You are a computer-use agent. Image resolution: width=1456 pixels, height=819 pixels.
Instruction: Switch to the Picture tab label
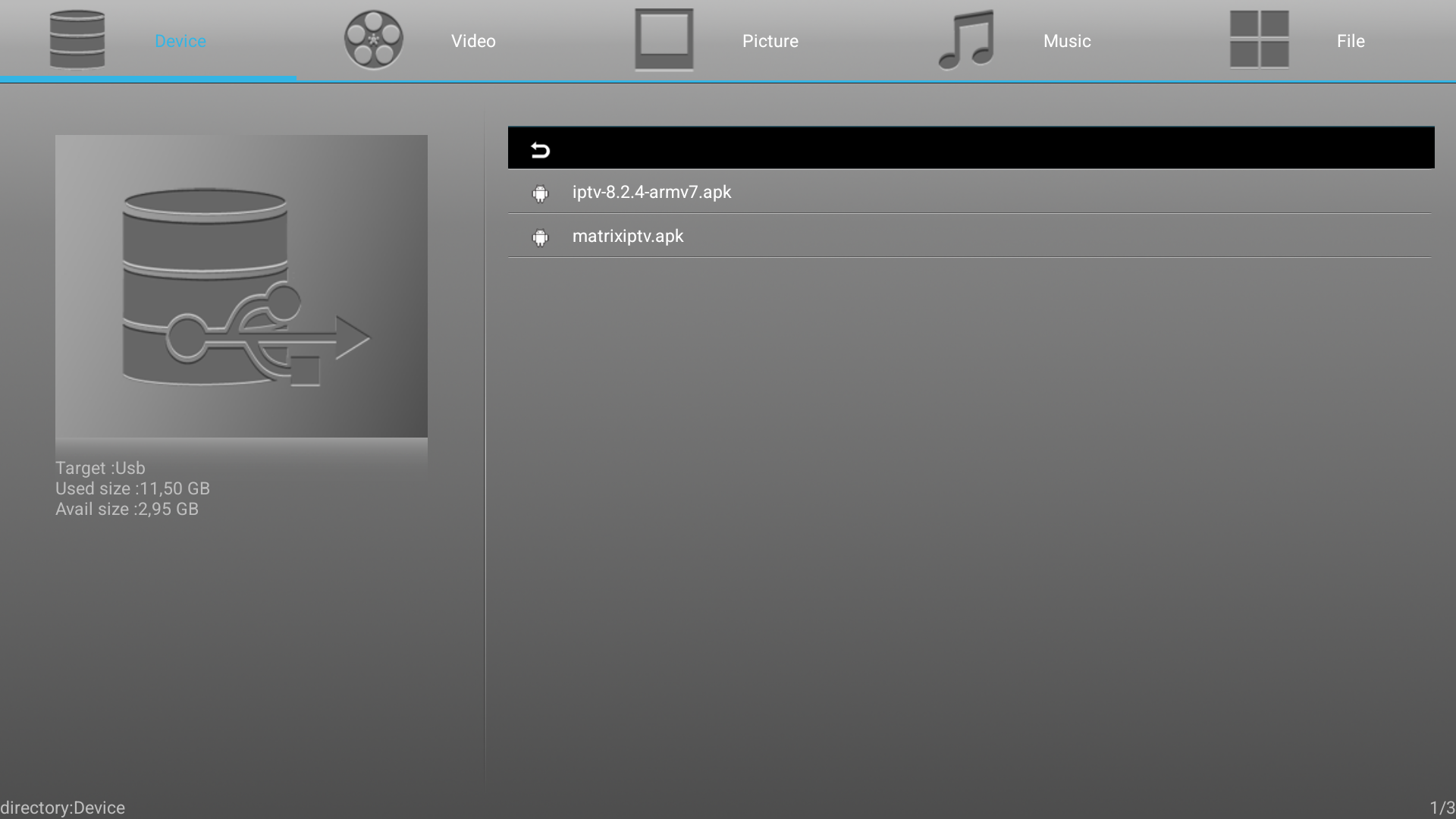pyautogui.click(x=770, y=41)
